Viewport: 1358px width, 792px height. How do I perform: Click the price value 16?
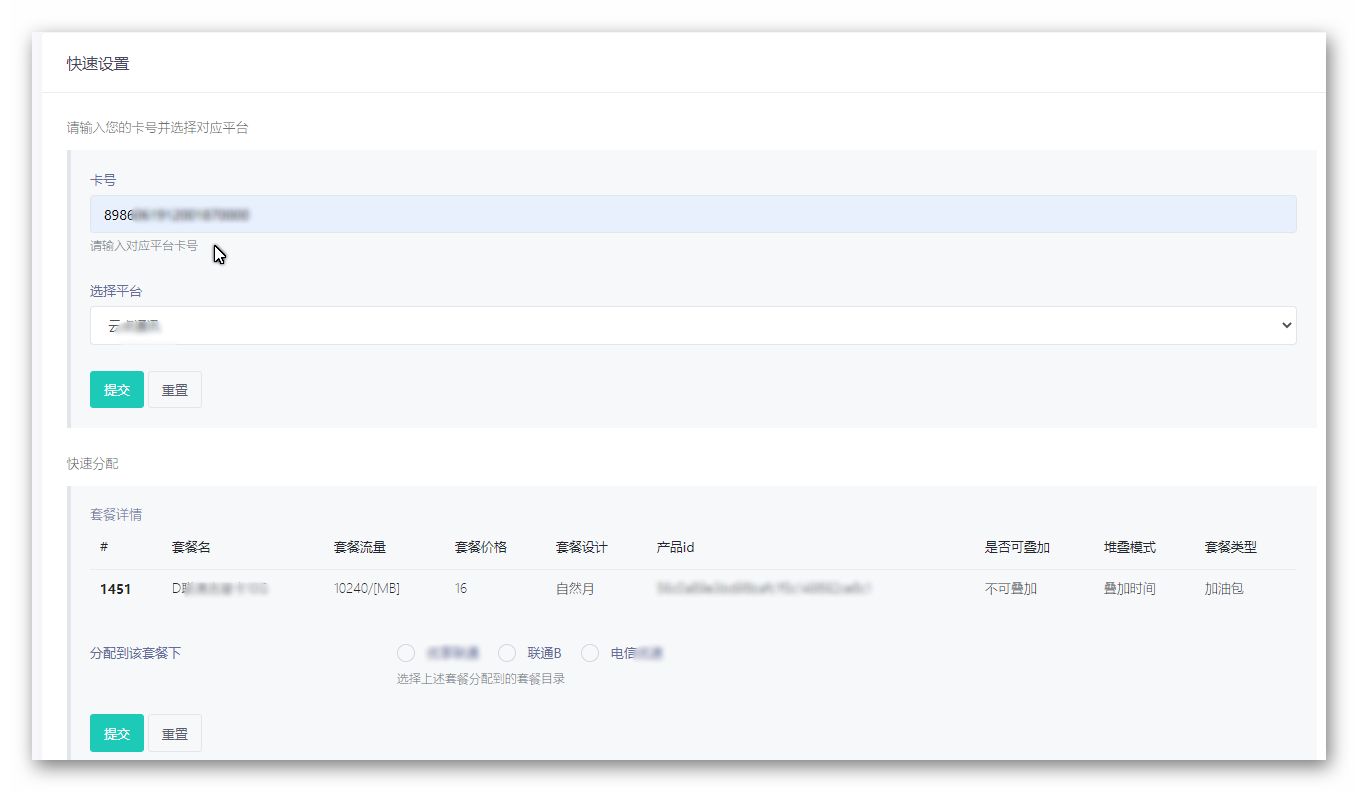click(461, 589)
